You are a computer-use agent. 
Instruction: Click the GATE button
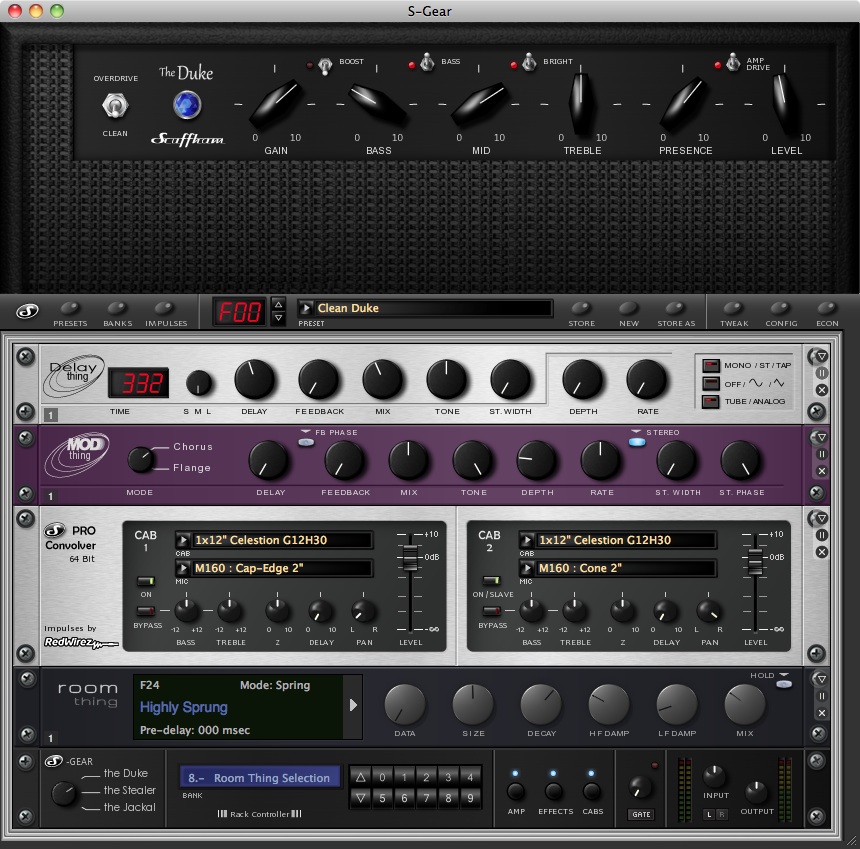point(641,814)
